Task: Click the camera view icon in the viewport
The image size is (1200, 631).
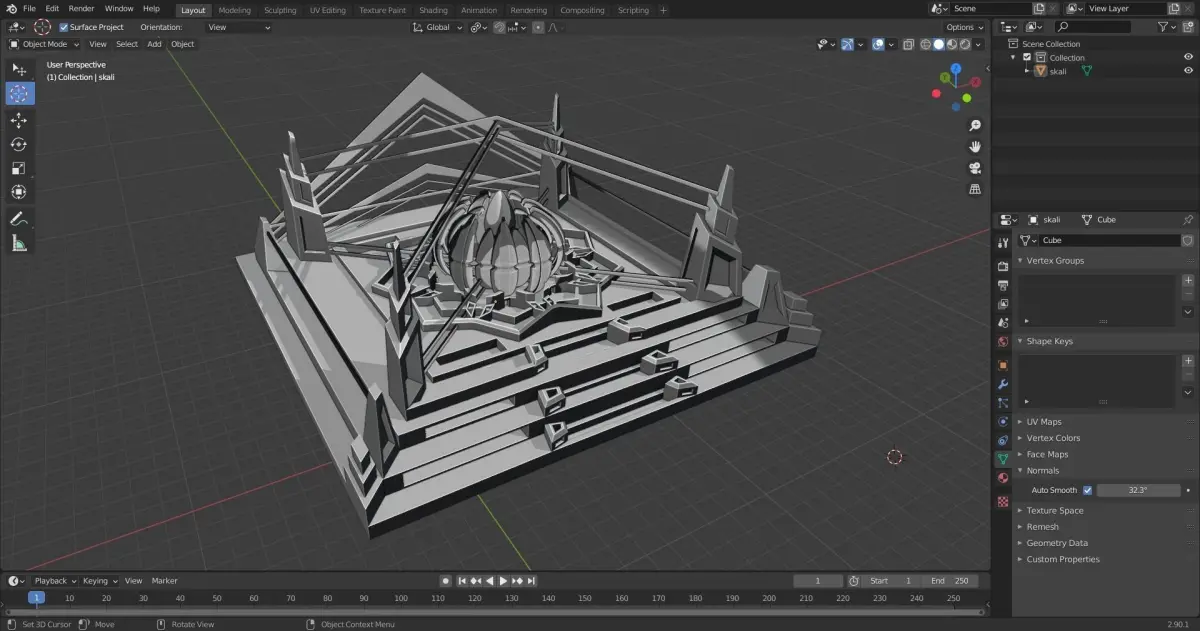Action: pyautogui.click(x=975, y=168)
